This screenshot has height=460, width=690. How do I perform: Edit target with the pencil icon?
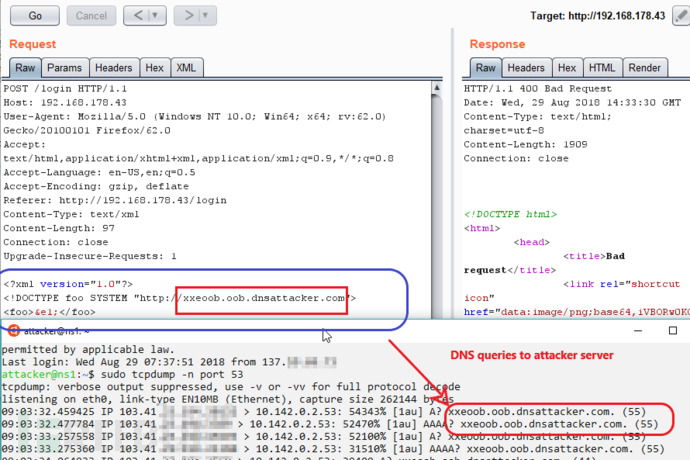point(681,16)
